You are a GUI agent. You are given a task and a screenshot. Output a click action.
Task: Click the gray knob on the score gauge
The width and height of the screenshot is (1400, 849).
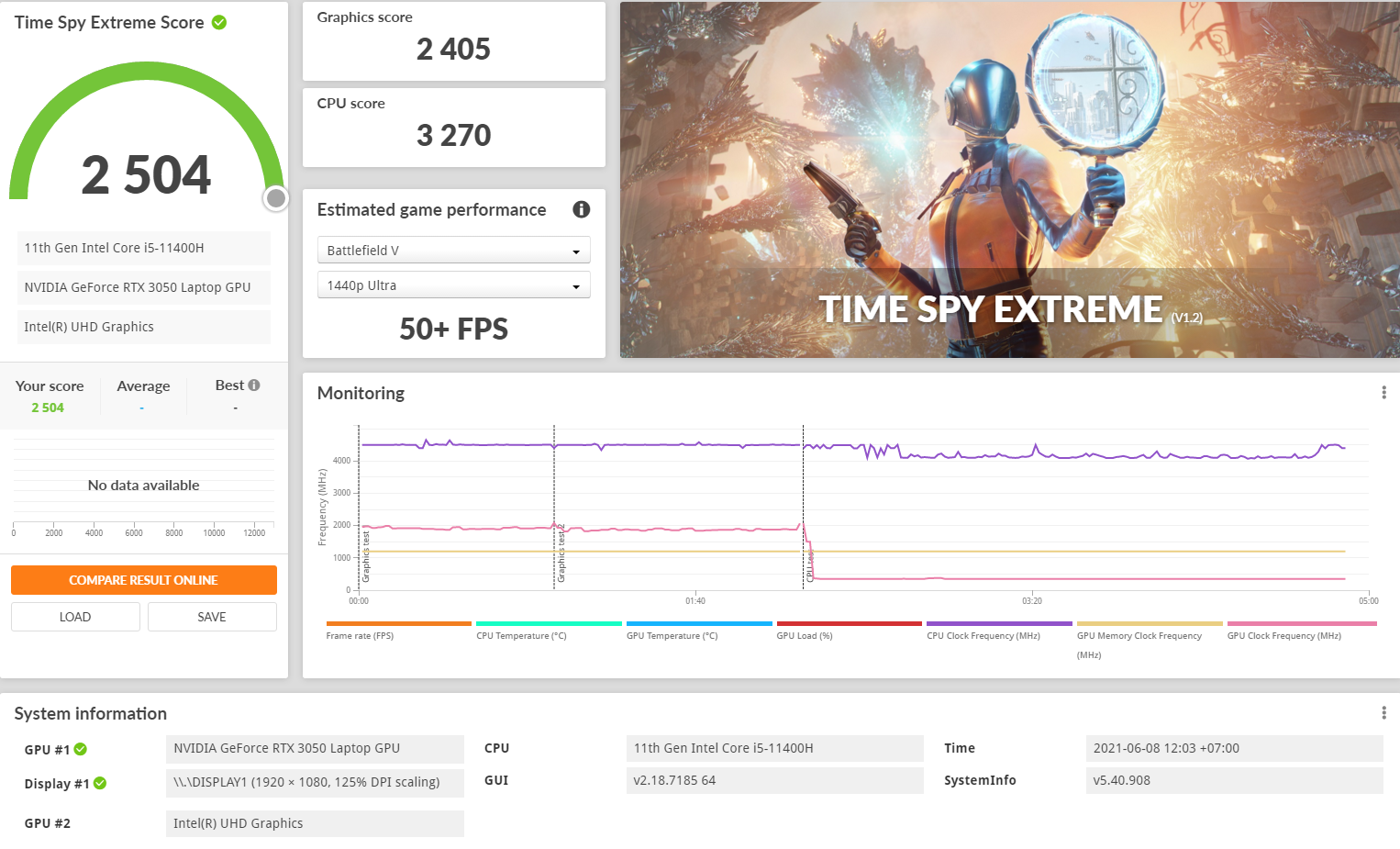pyautogui.click(x=276, y=198)
